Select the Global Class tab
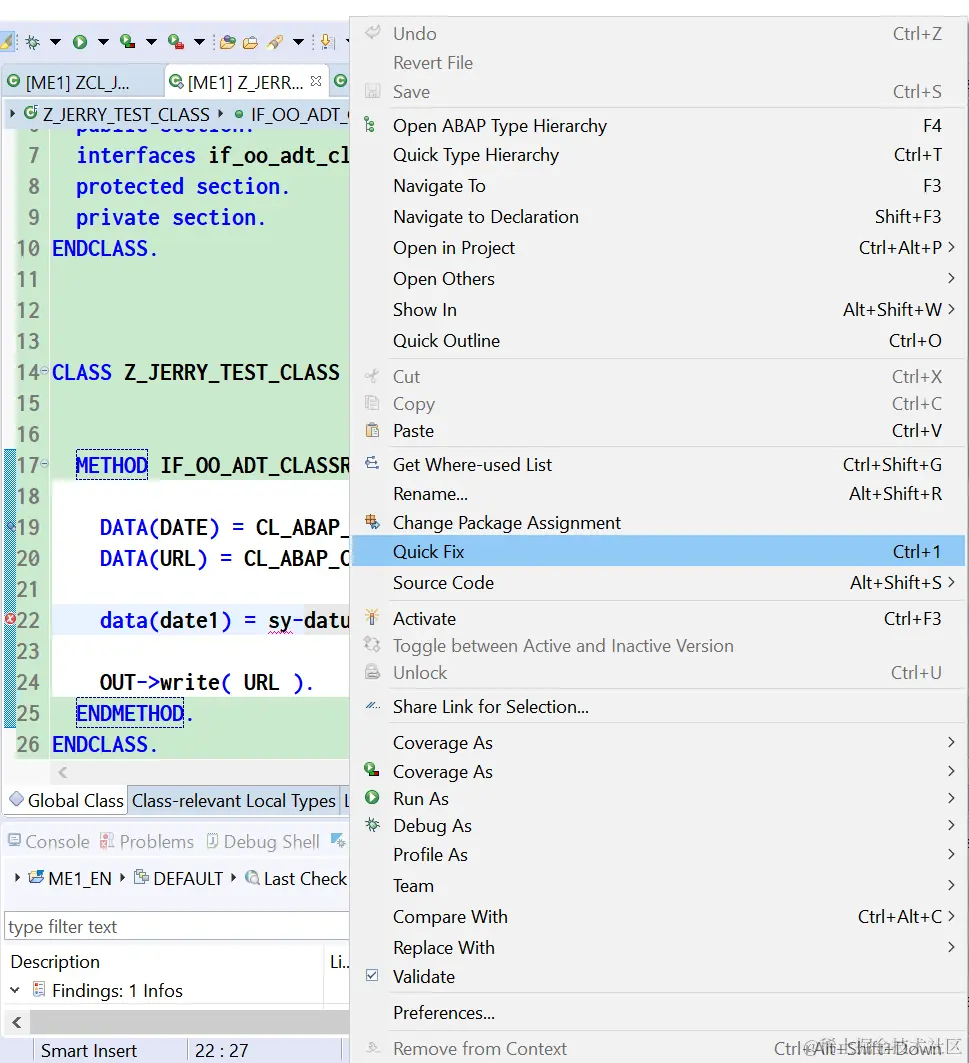 (66, 801)
